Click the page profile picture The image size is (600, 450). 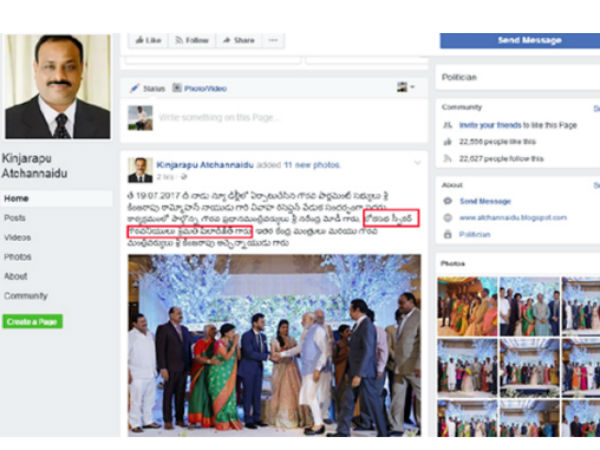click(57, 88)
